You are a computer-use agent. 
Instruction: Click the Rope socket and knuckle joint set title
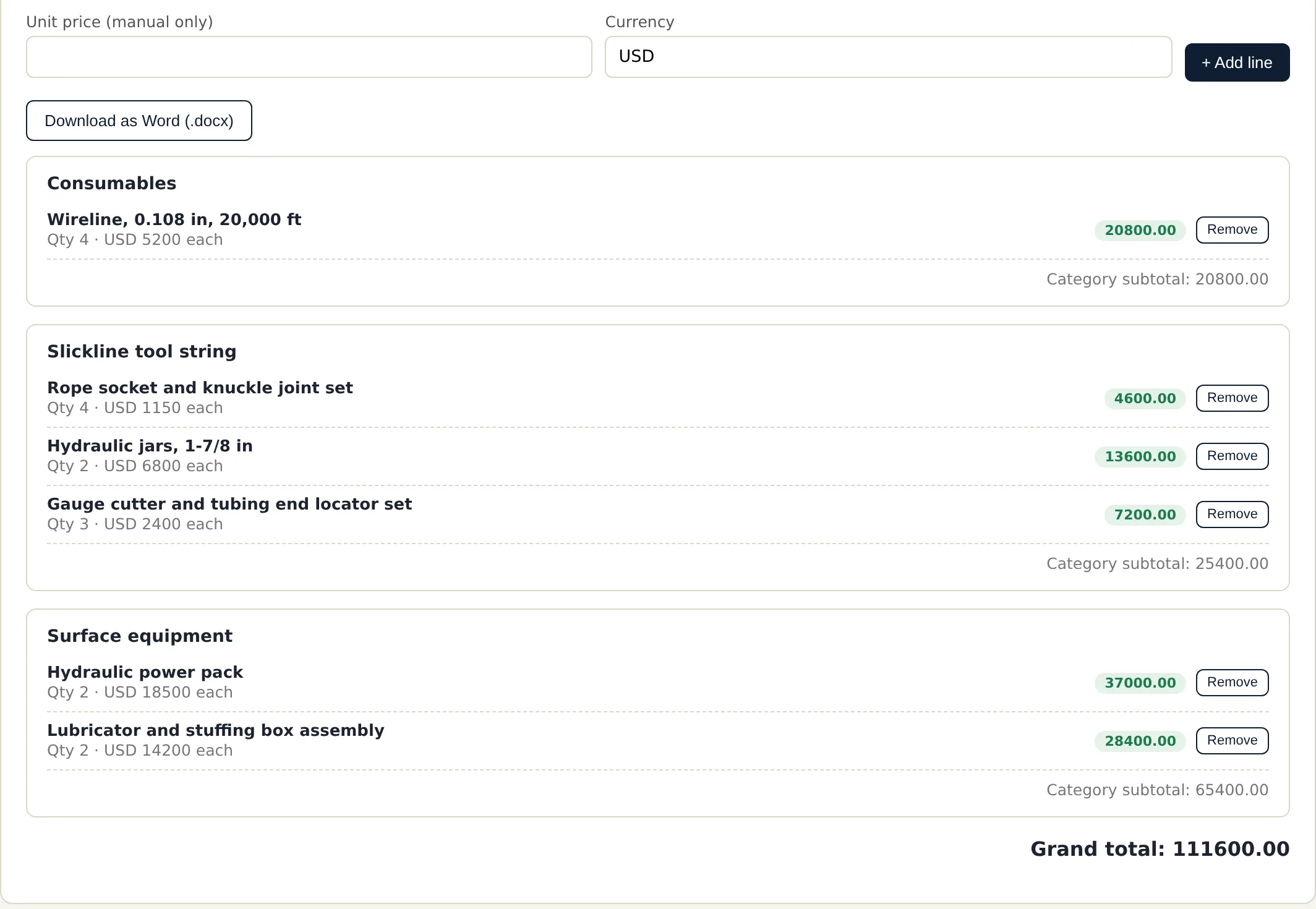tap(200, 388)
